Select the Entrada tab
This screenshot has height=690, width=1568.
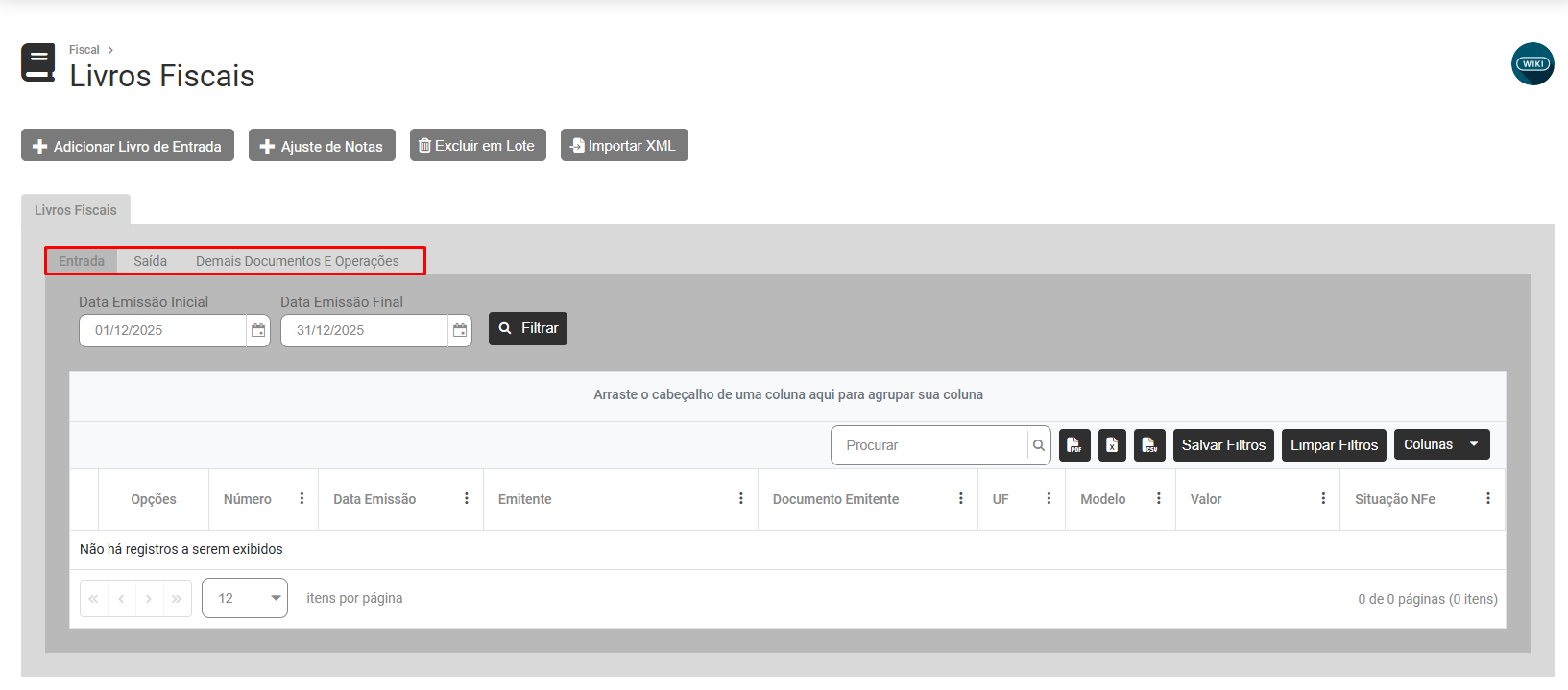tap(82, 261)
